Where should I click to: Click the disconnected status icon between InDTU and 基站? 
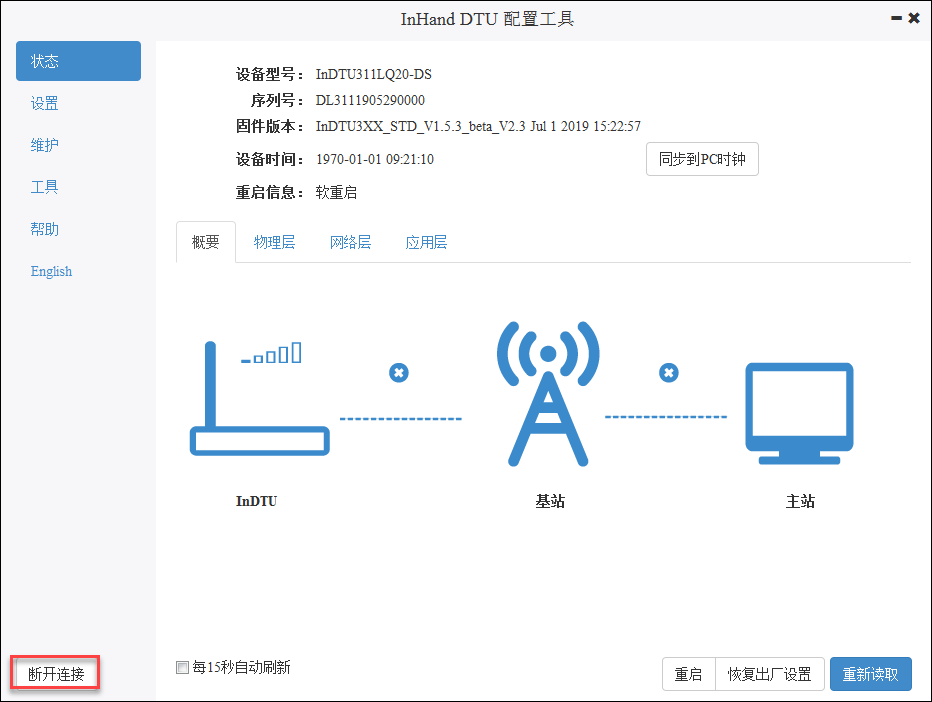[x=399, y=373]
